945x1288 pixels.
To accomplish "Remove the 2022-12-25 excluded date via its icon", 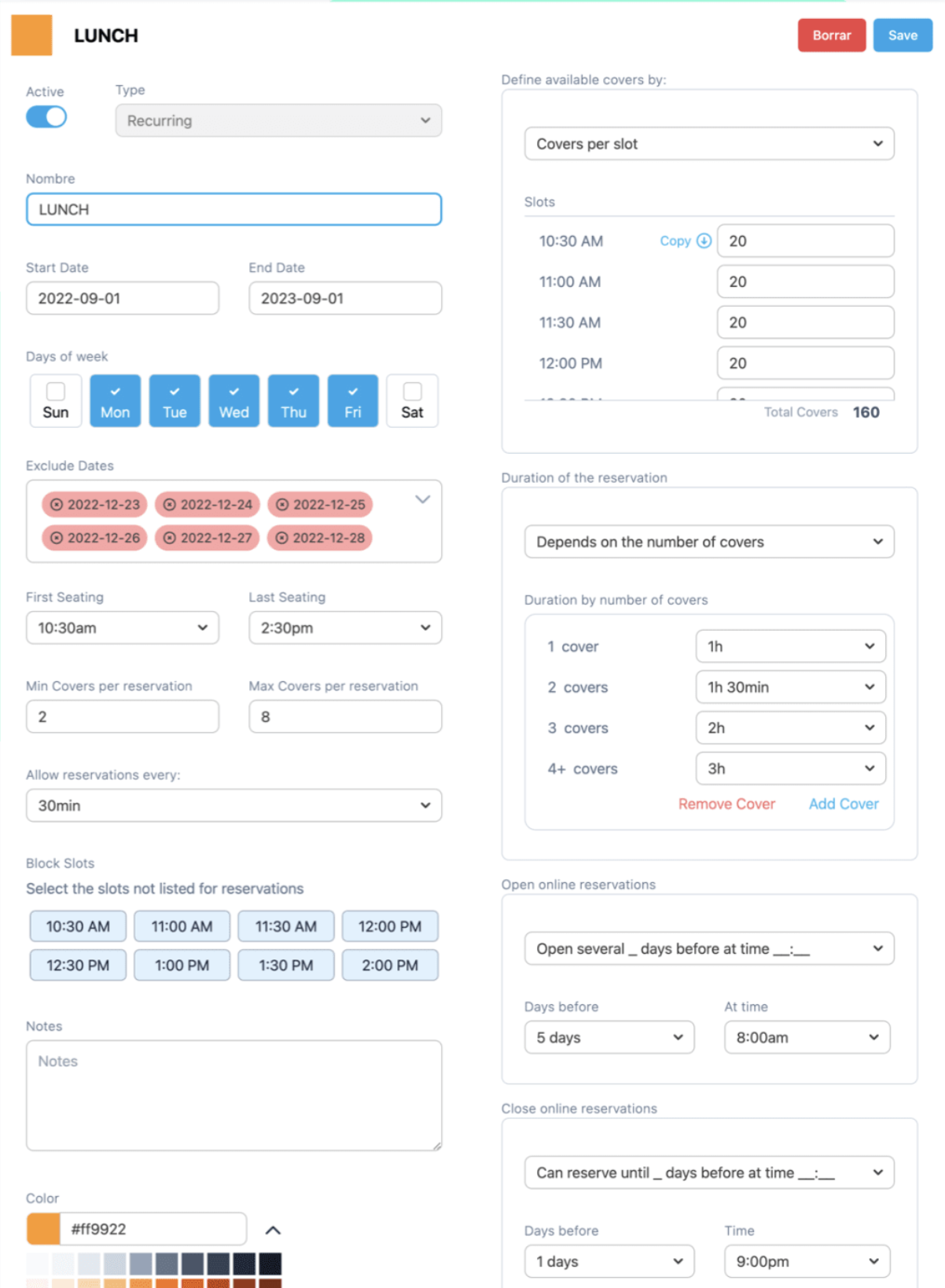I will (282, 505).
